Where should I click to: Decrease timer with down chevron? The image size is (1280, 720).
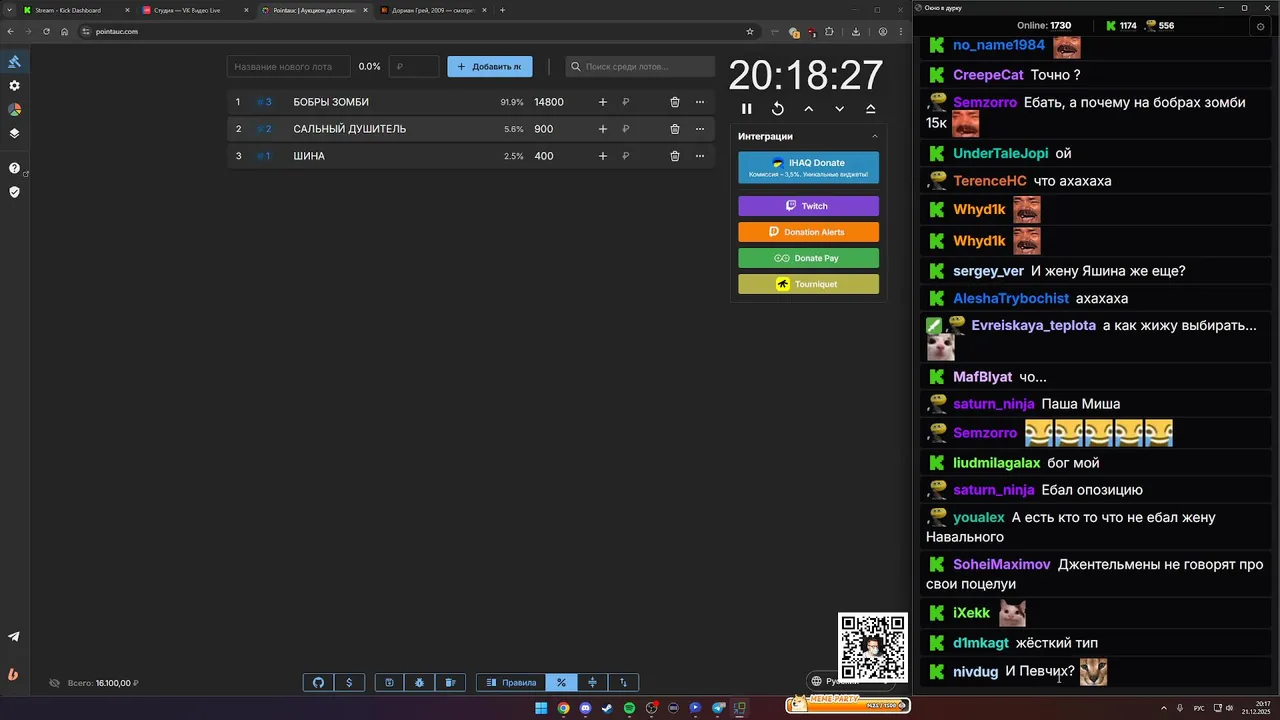(x=839, y=109)
